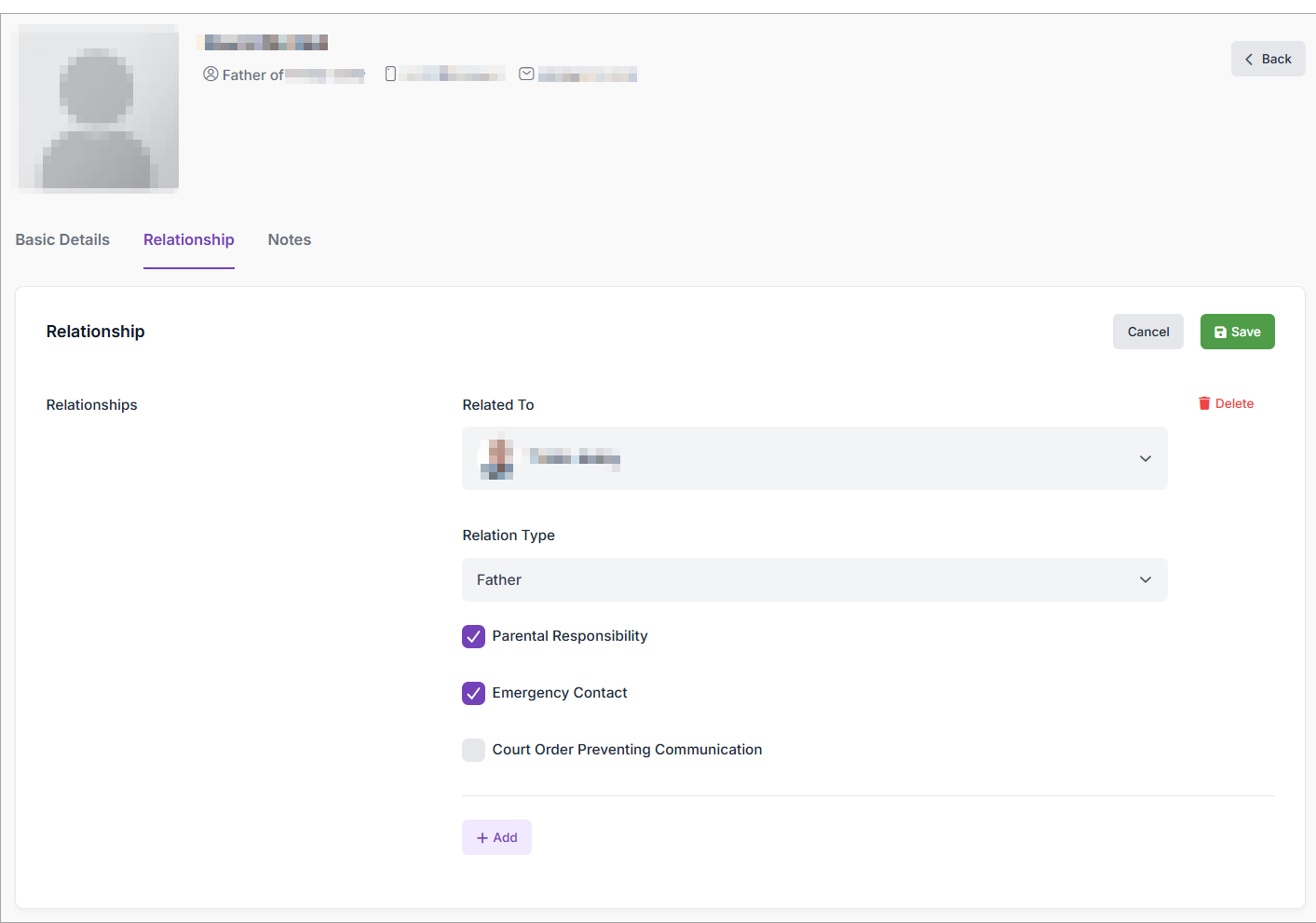
Task: Uncheck the Parental Responsibility checkbox
Action: click(473, 636)
